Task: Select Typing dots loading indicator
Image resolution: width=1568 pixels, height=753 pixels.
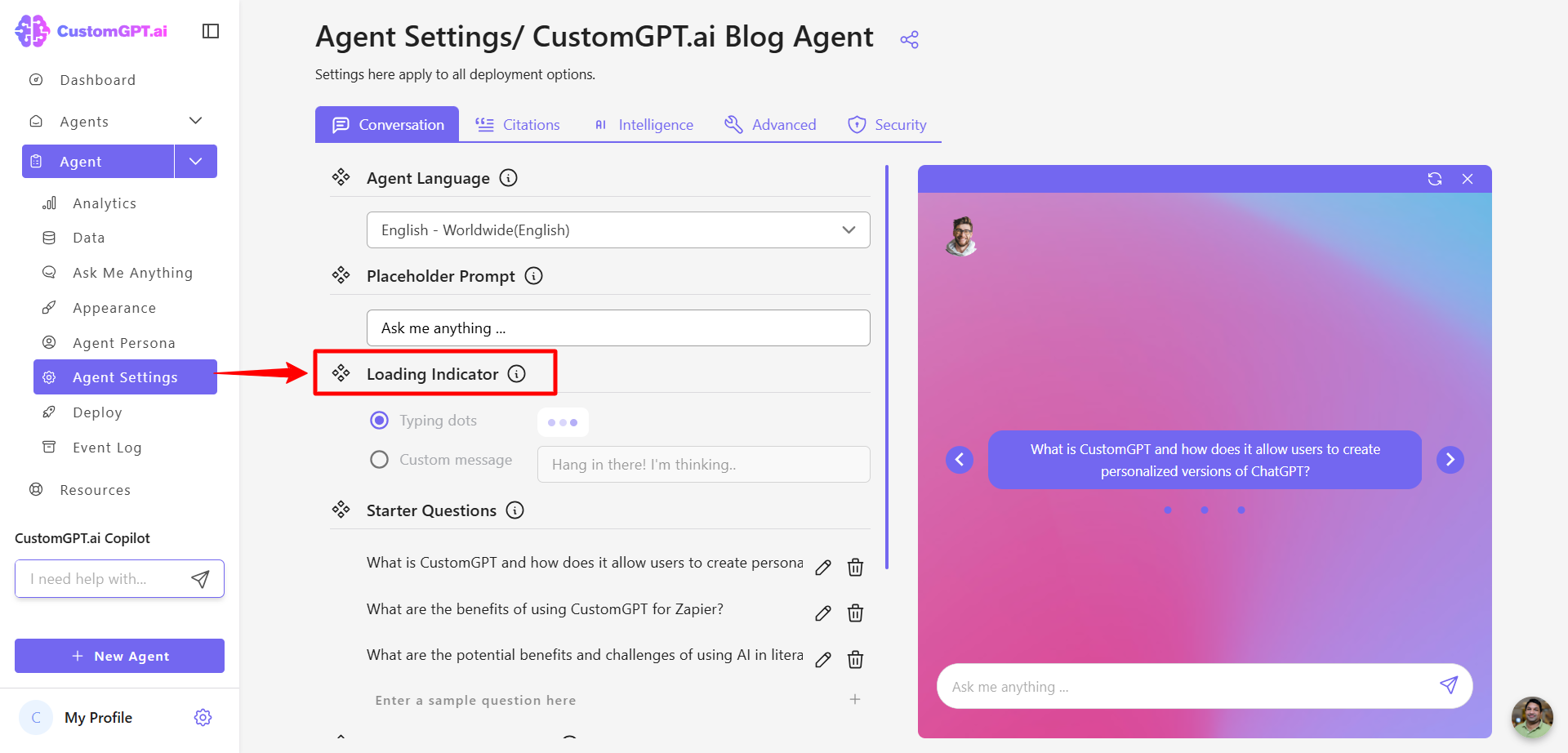Action: click(x=379, y=421)
